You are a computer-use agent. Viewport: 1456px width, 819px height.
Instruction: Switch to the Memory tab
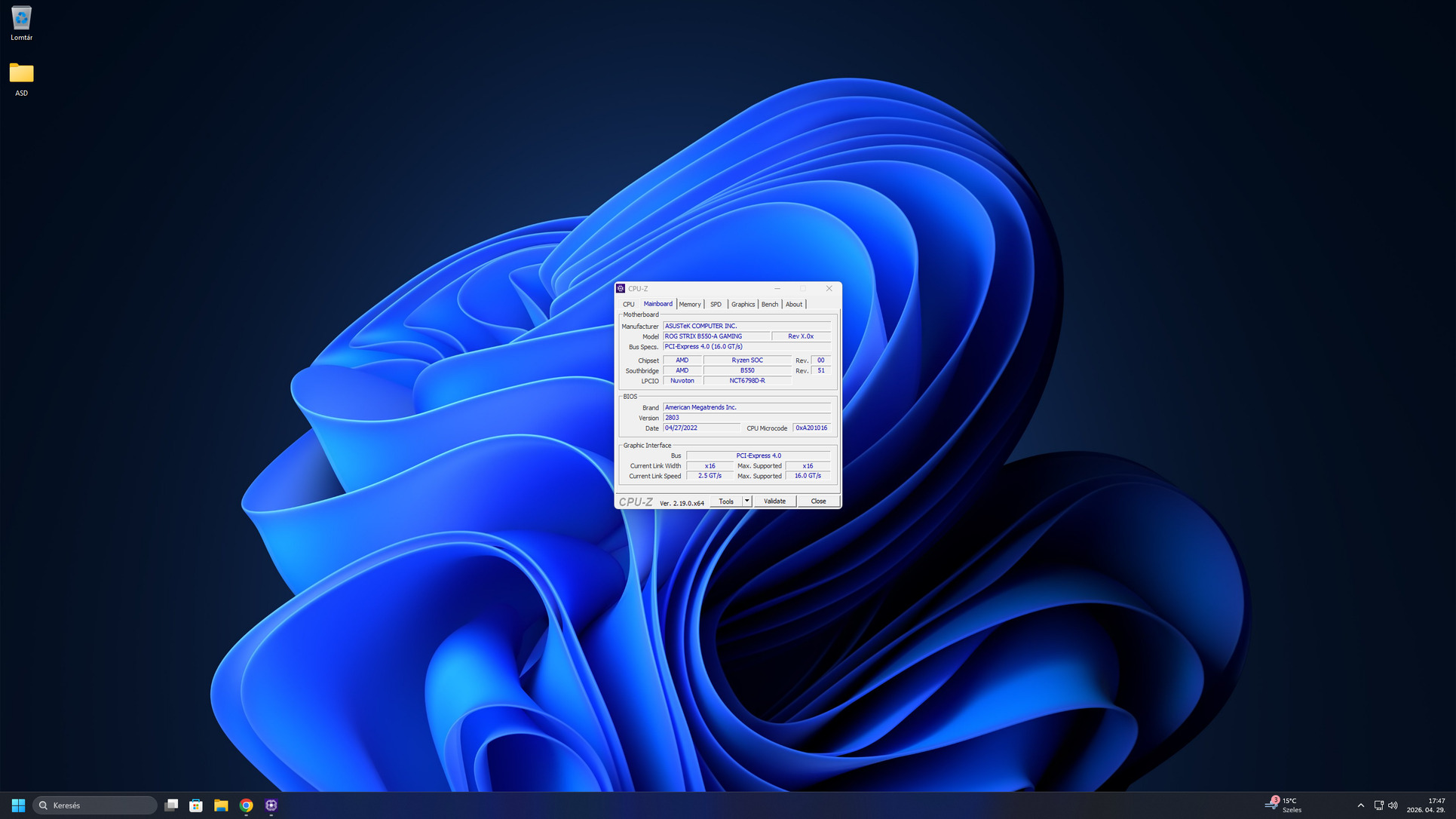pyautogui.click(x=690, y=304)
